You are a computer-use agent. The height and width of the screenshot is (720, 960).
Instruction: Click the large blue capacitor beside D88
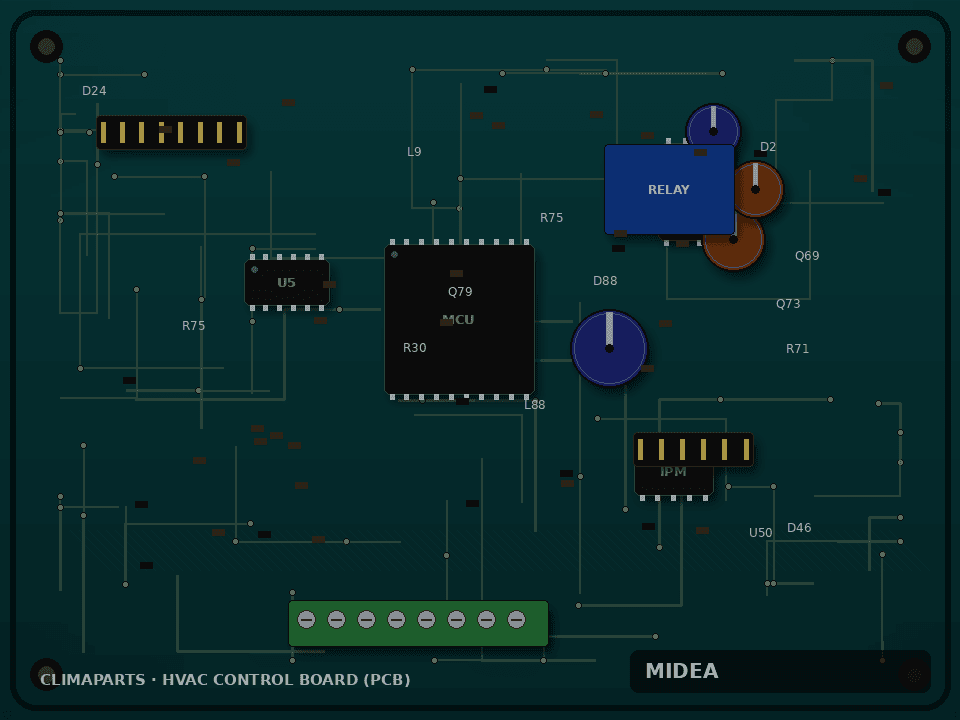point(609,348)
